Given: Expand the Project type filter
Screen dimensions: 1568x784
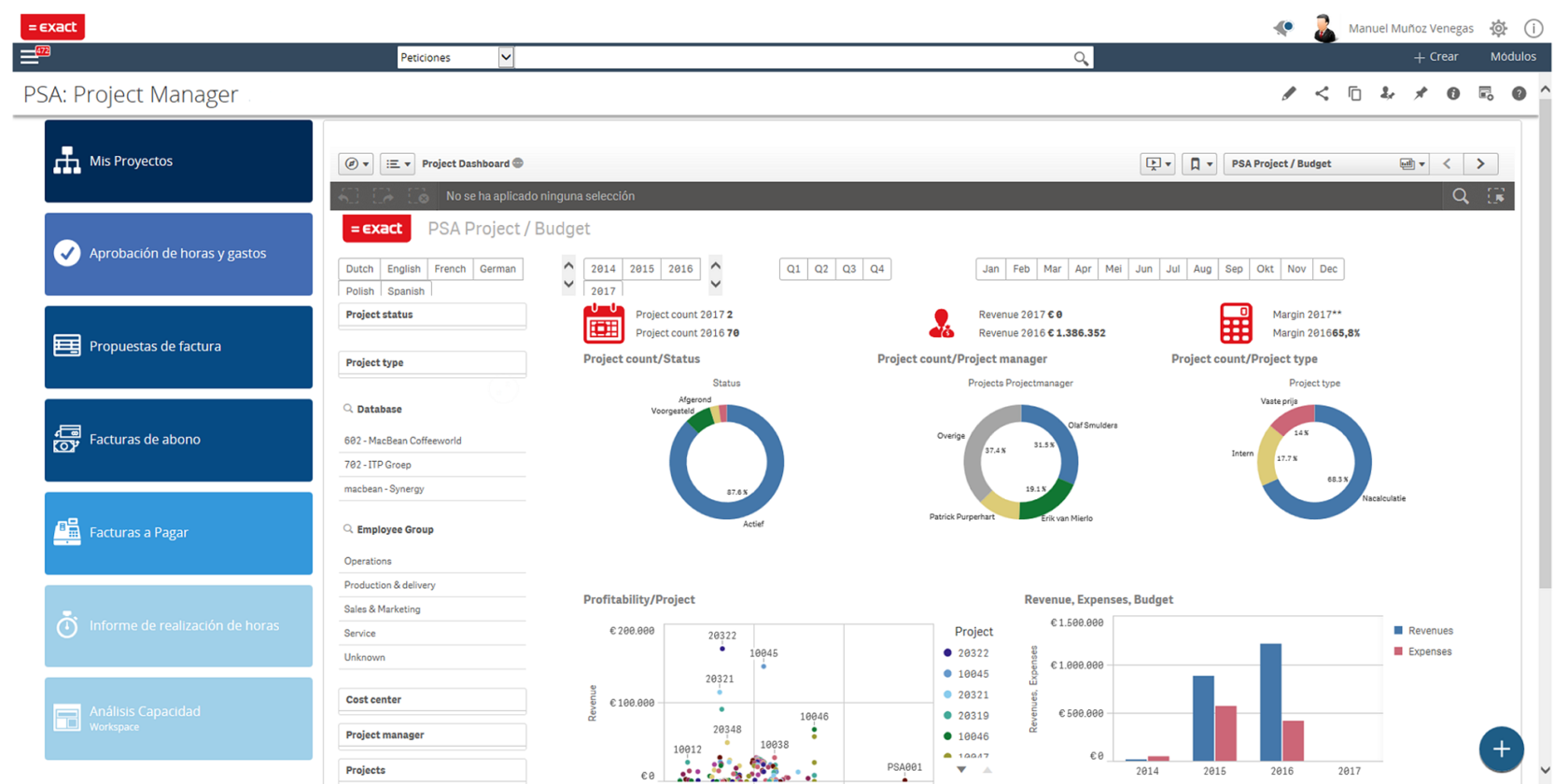Looking at the screenshot, I should (x=432, y=363).
